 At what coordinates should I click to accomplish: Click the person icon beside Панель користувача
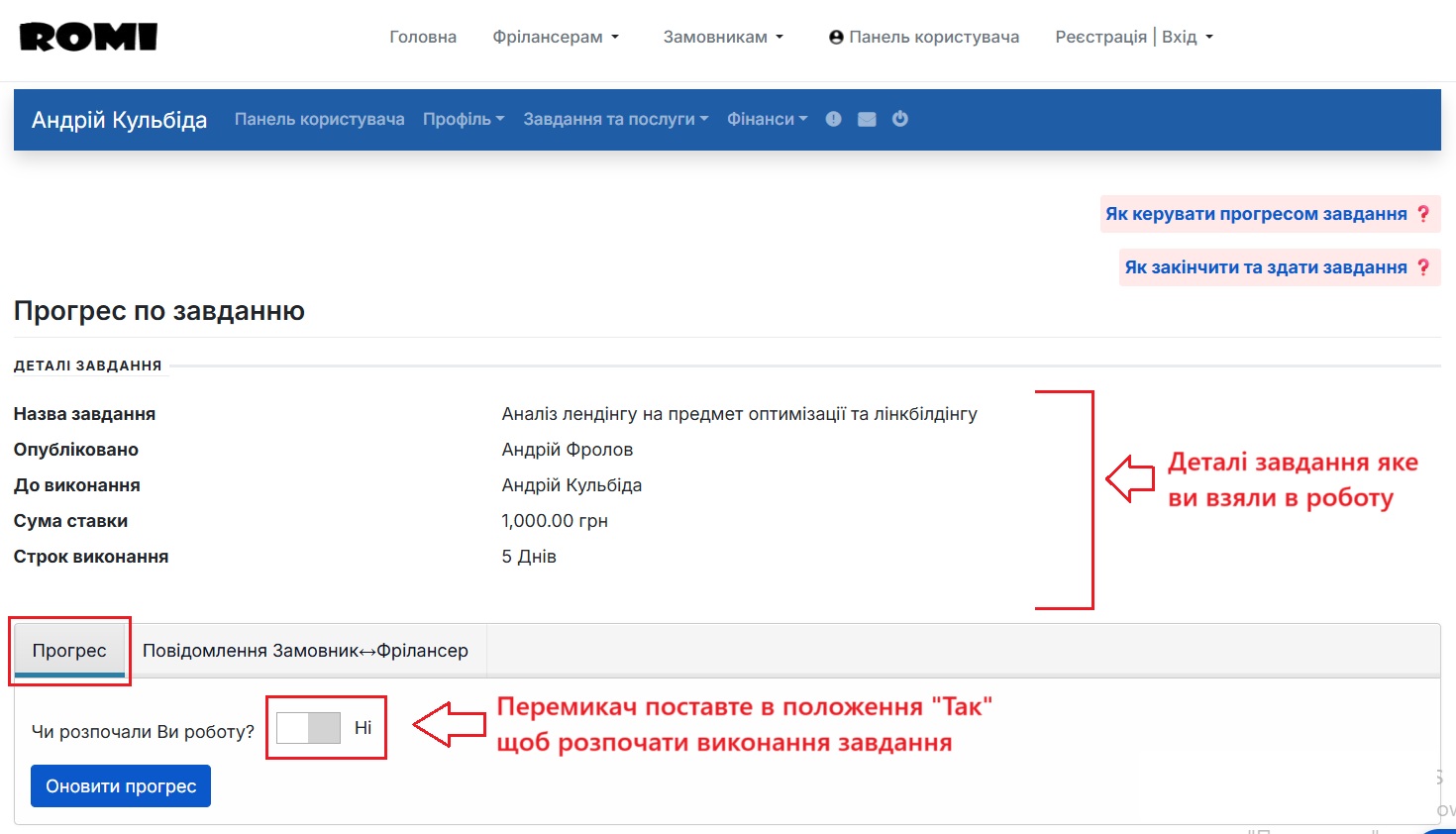837,36
